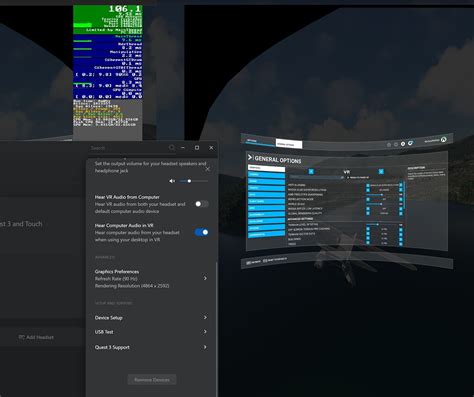Click Global Rendering Quality left arrow
This screenshot has width=474, height=397.
pyautogui.click(x=368, y=213)
